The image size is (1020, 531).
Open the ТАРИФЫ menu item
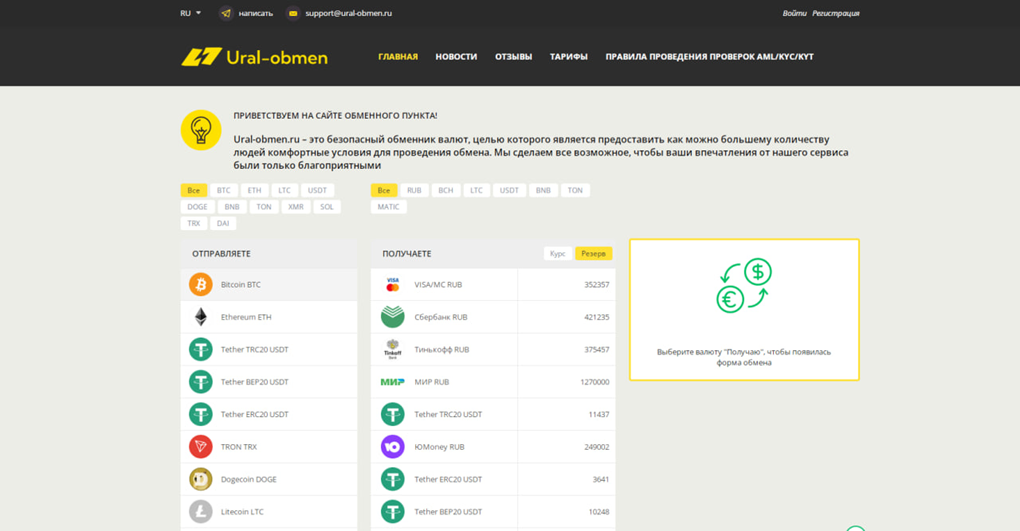pyautogui.click(x=569, y=57)
